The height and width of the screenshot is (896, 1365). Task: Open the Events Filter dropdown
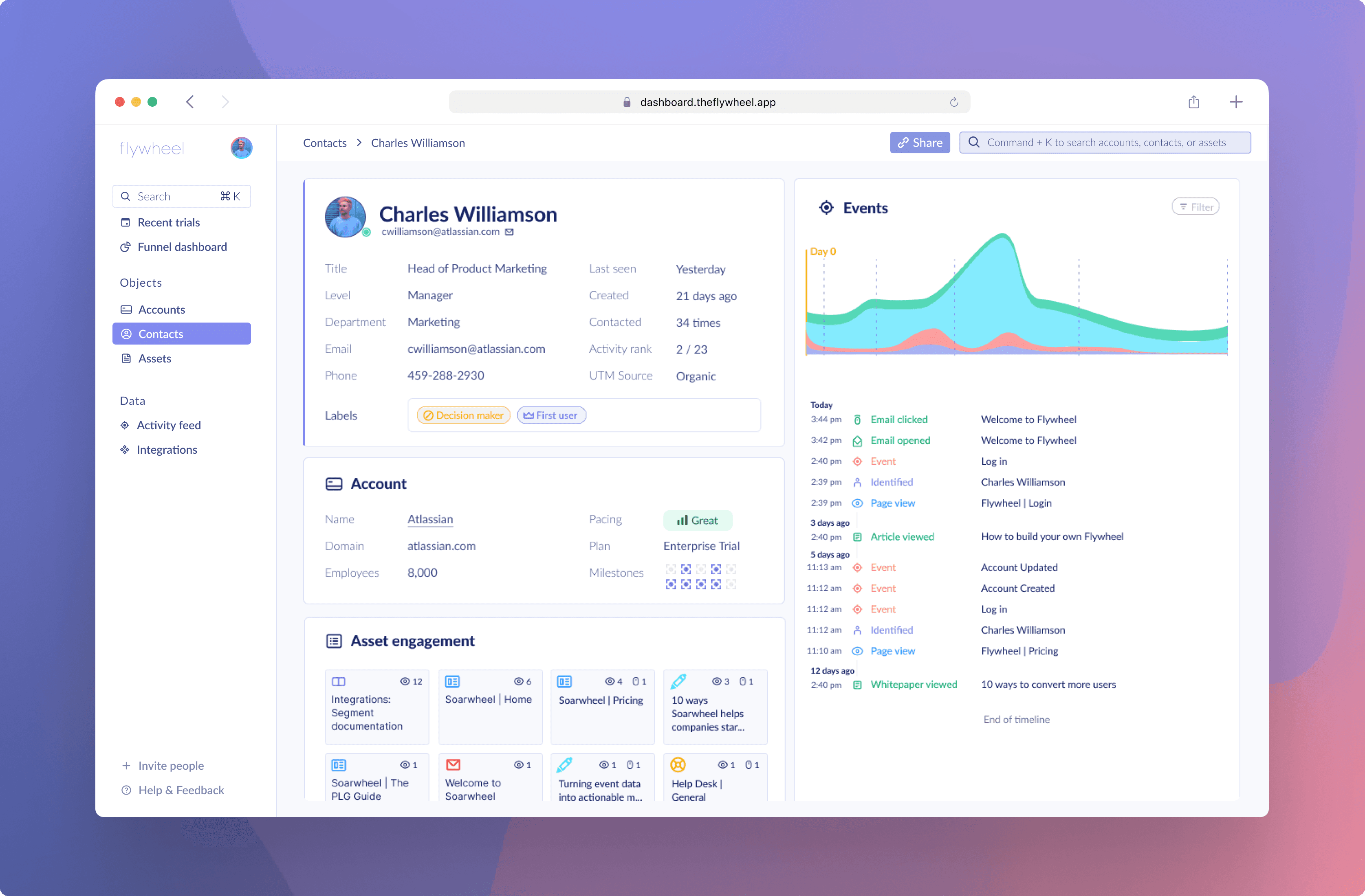click(1195, 207)
